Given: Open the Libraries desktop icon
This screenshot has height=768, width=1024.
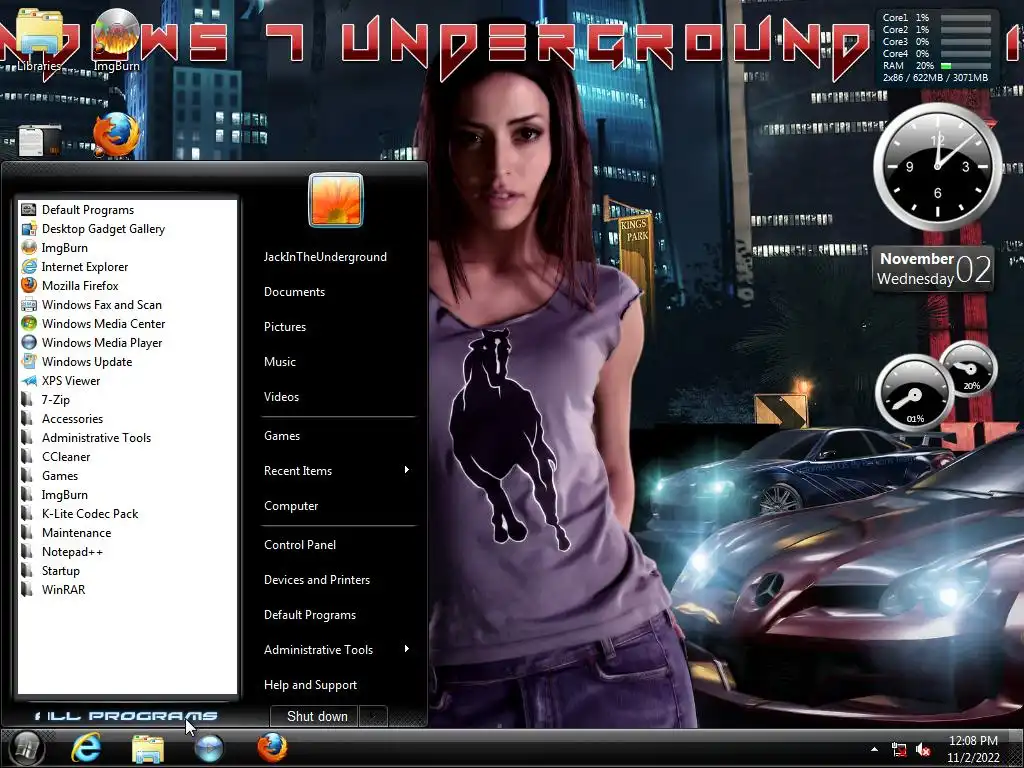Looking at the screenshot, I should coord(39,39).
